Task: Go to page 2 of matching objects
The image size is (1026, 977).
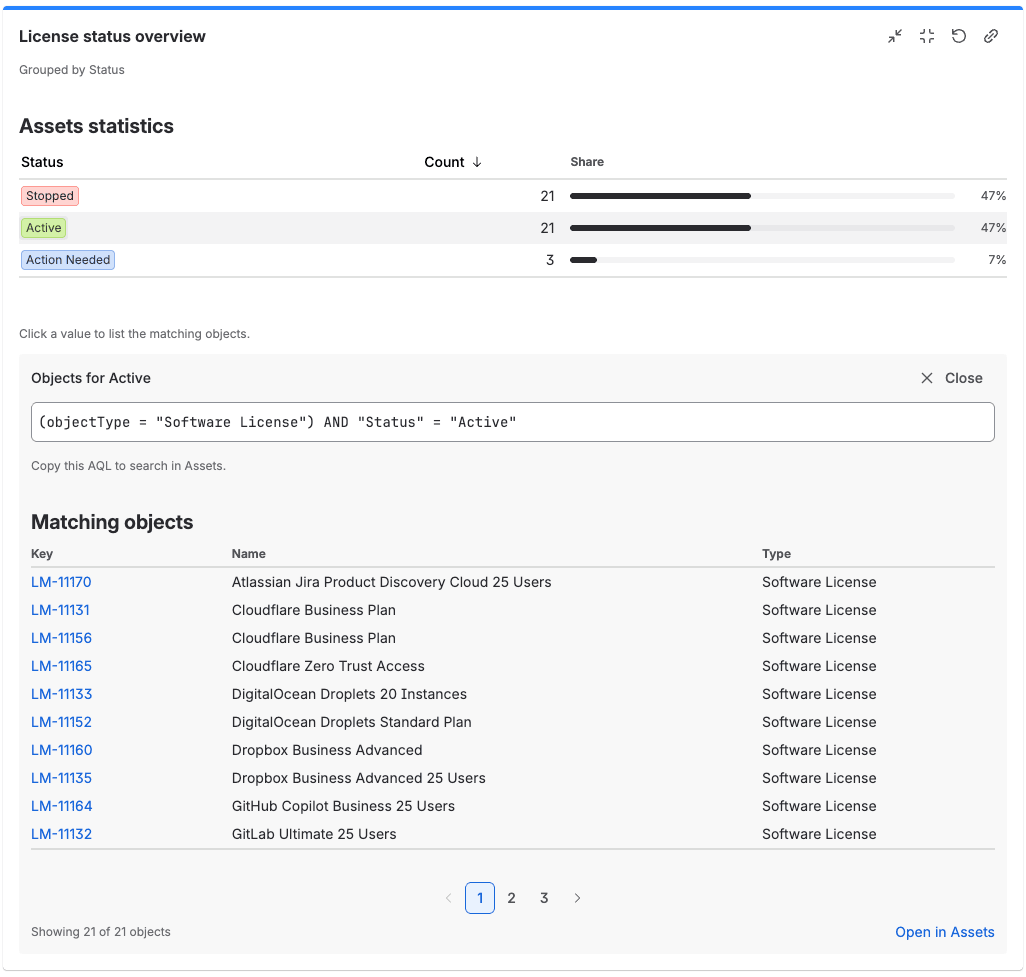Action: 512,898
